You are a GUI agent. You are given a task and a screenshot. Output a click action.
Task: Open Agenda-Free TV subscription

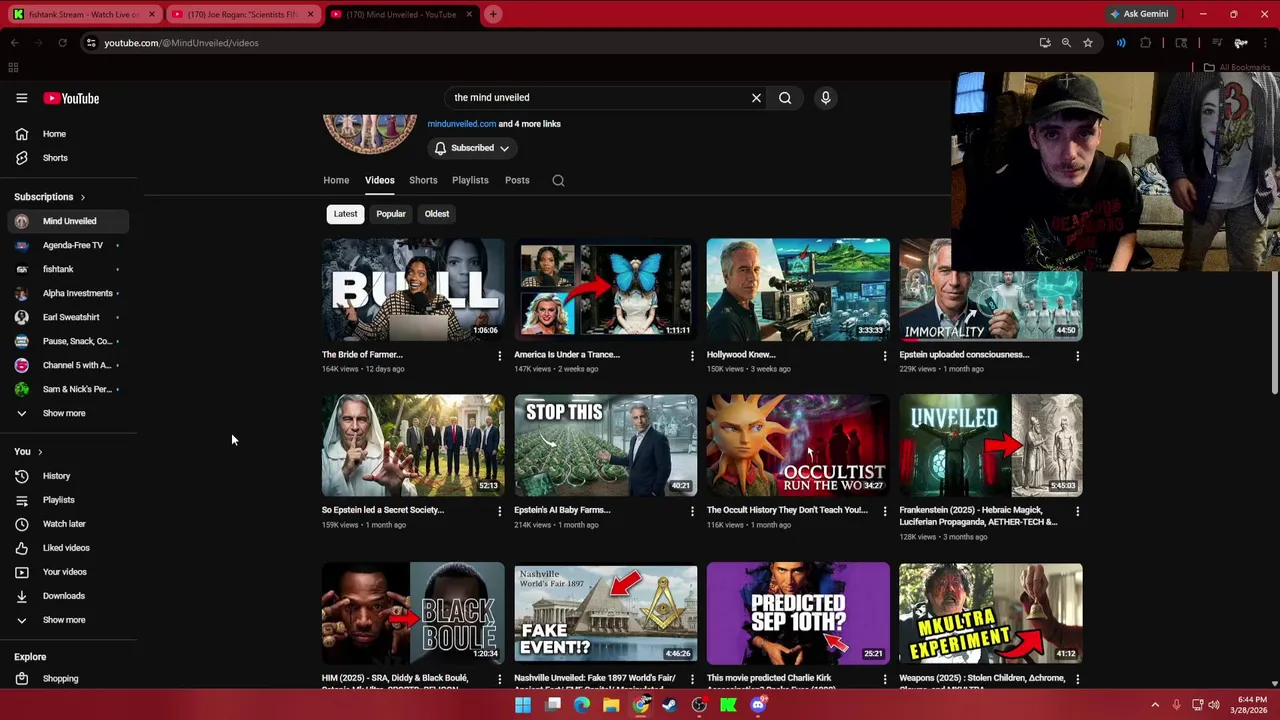[69, 245]
